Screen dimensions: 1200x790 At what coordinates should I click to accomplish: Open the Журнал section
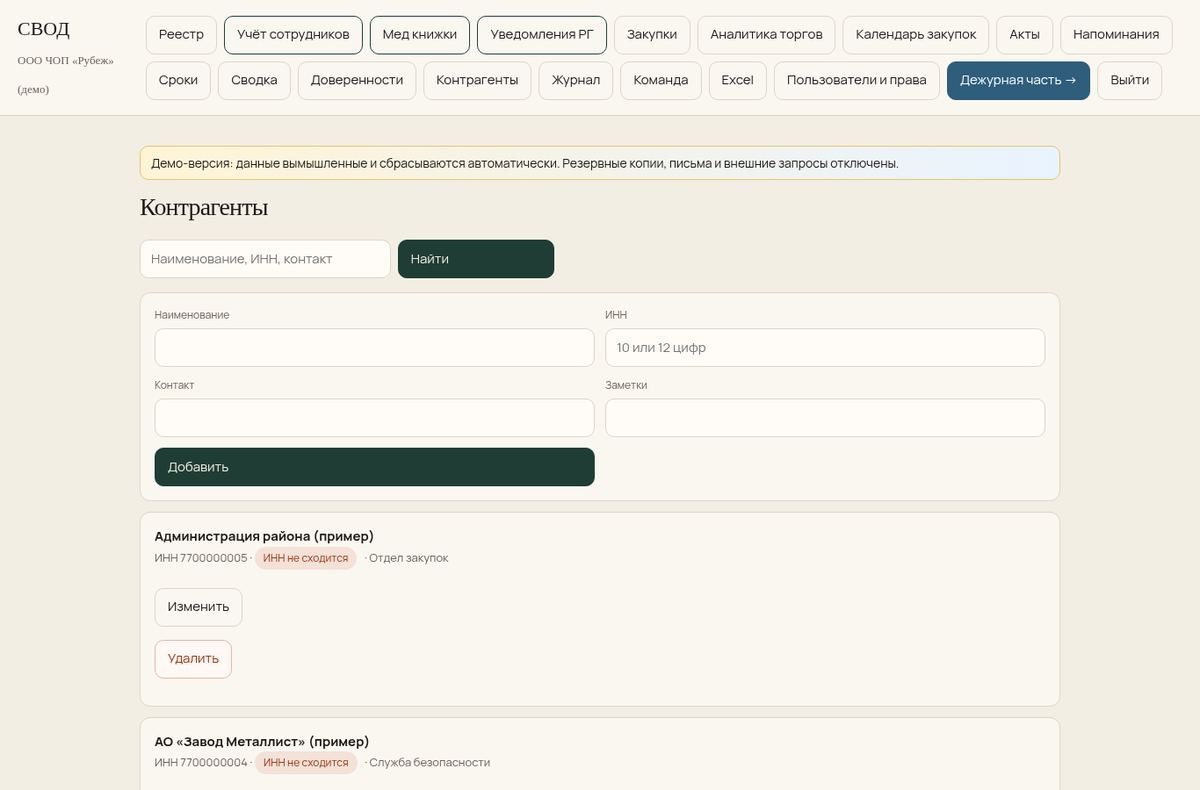[x=576, y=81]
